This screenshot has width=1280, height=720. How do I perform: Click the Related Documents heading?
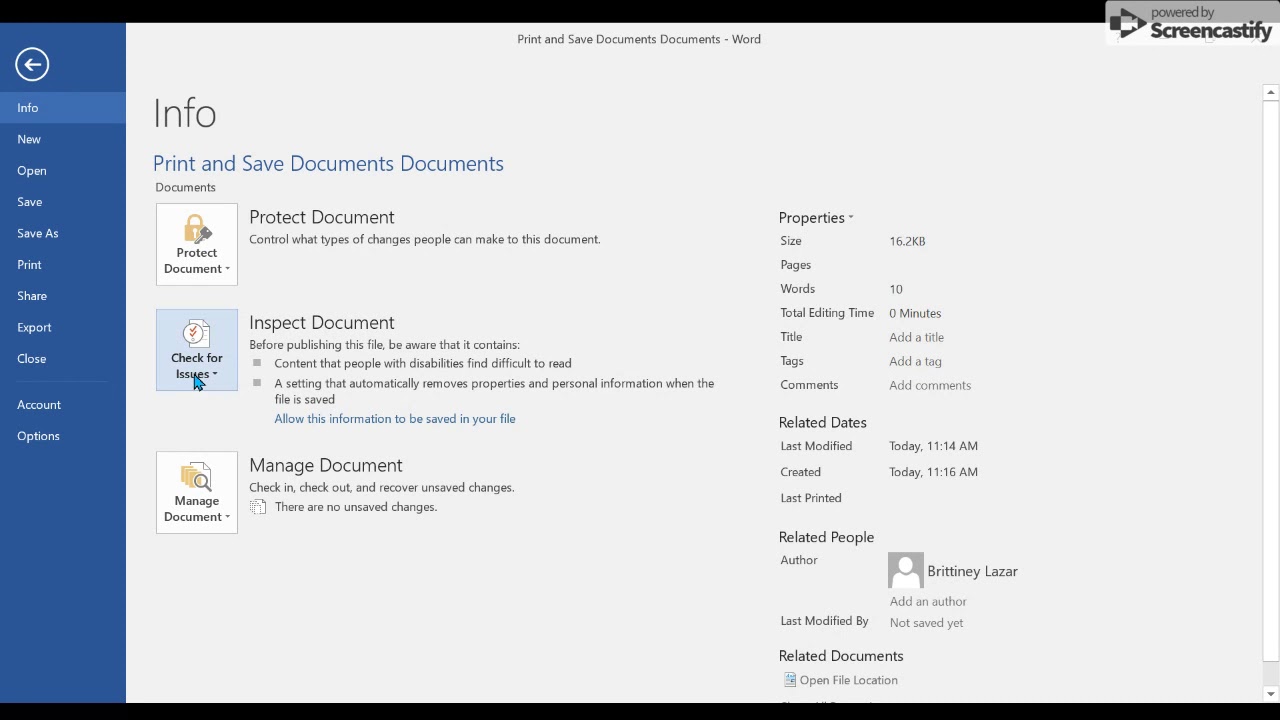pos(841,656)
